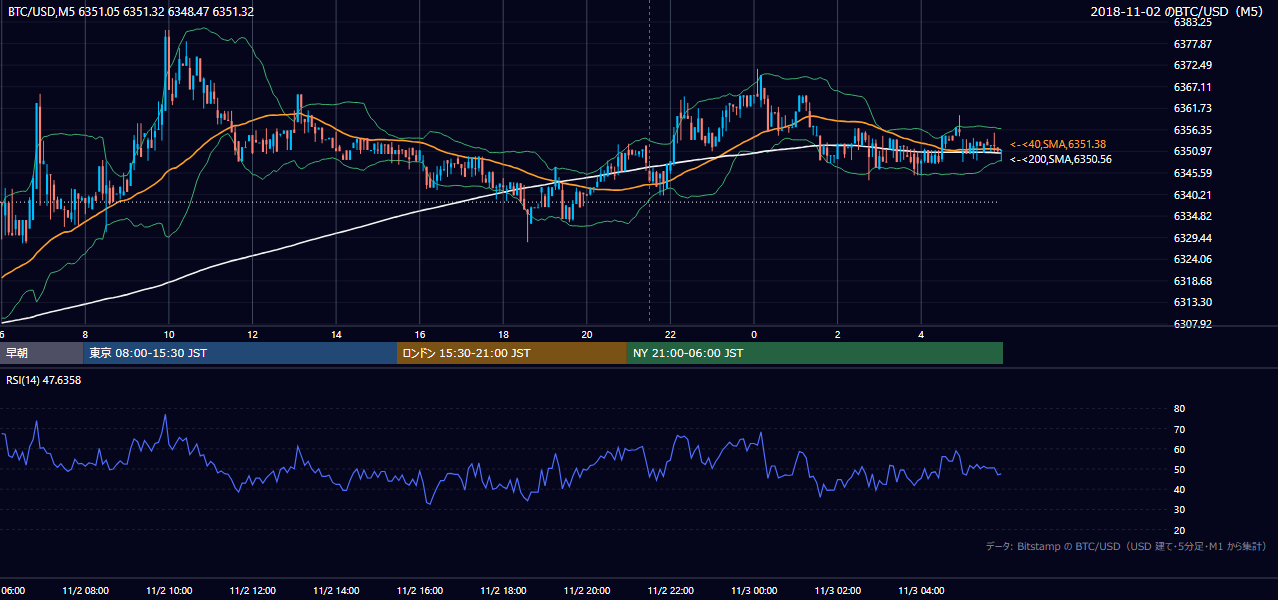This screenshot has height=600, width=1278.
Task: Click hour tick 8 under the price chart
Action: tap(85, 335)
